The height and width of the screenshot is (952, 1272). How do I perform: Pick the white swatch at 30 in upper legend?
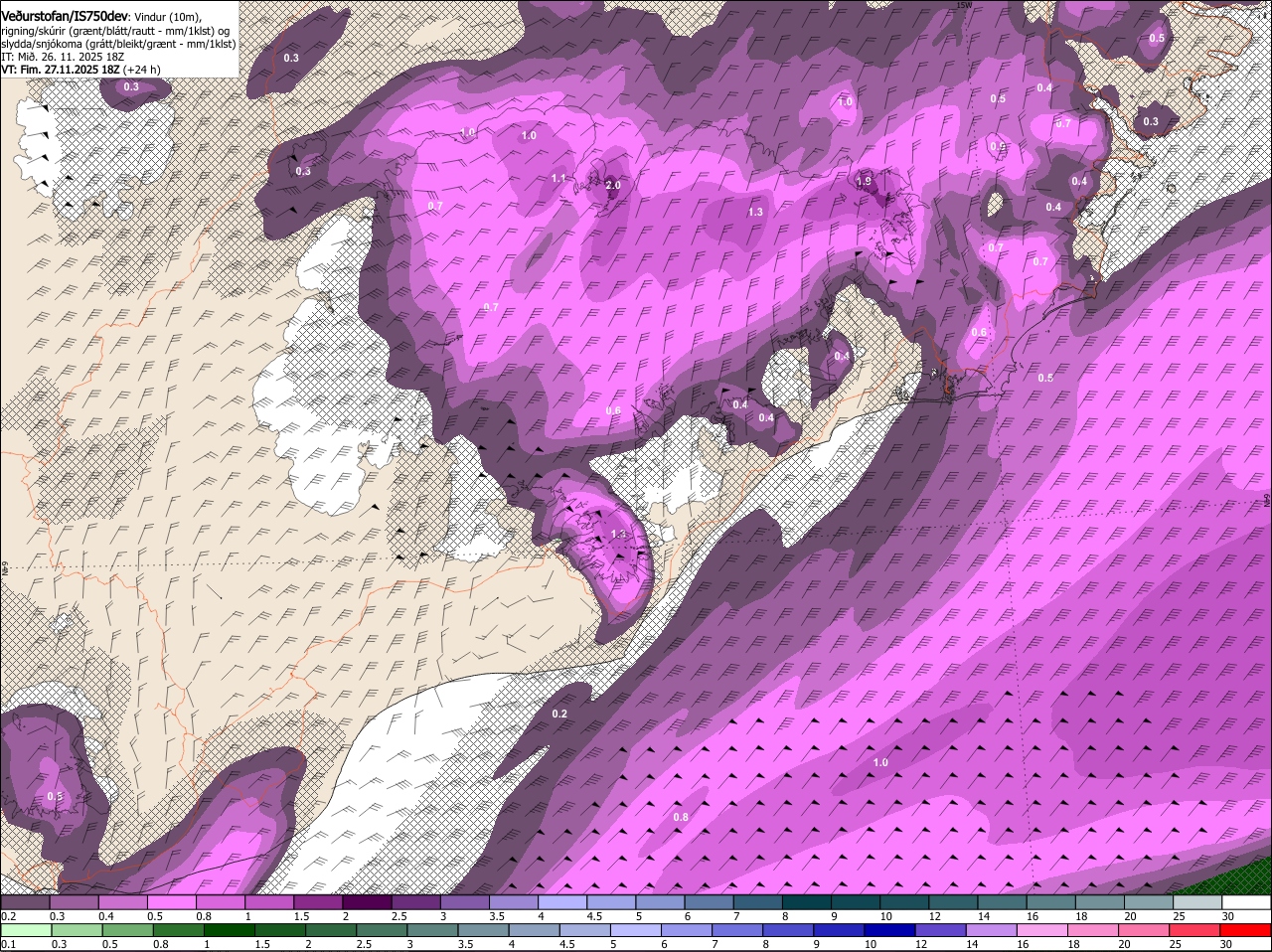1246,902
